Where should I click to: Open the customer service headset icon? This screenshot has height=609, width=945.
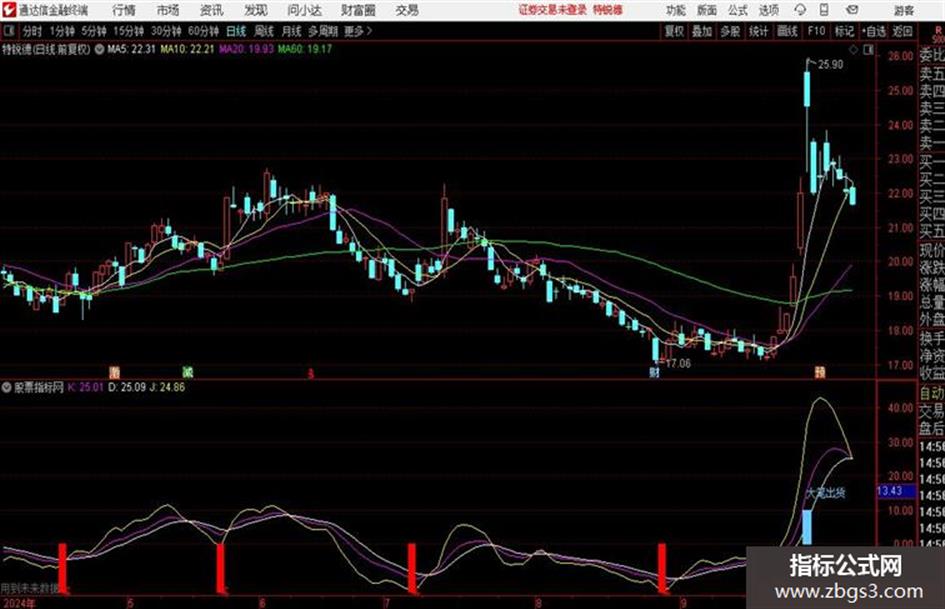800,10
